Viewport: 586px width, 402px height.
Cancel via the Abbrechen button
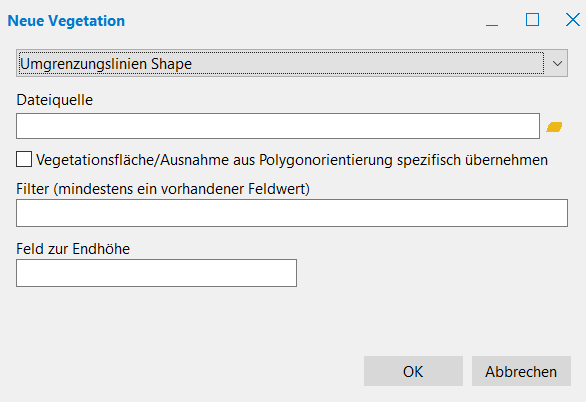pyautogui.click(x=521, y=371)
